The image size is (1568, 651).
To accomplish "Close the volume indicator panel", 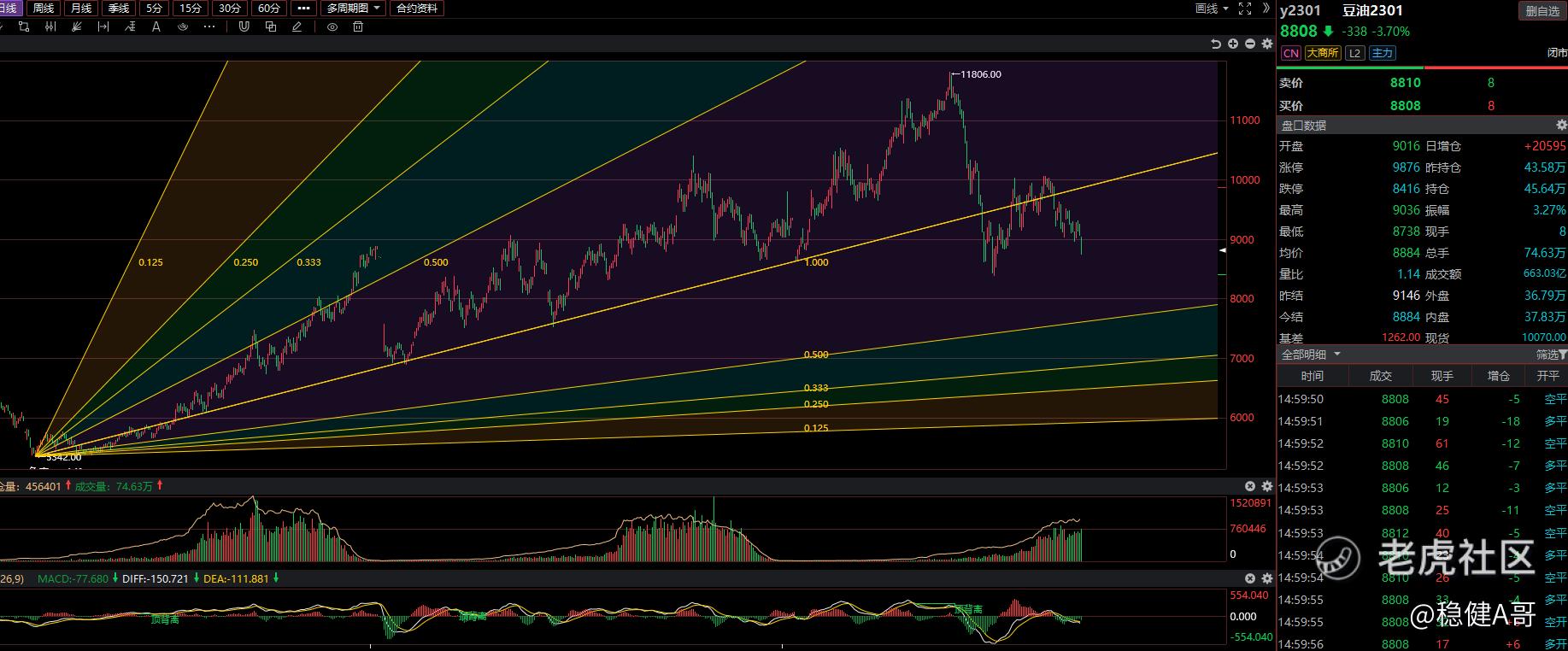I will pyautogui.click(x=1250, y=486).
